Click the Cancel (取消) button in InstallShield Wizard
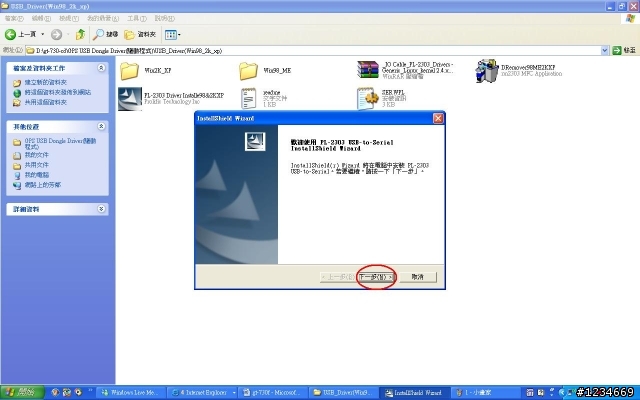Image resolution: width=640 pixels, height=400 pixels. [x=418, y=277]
